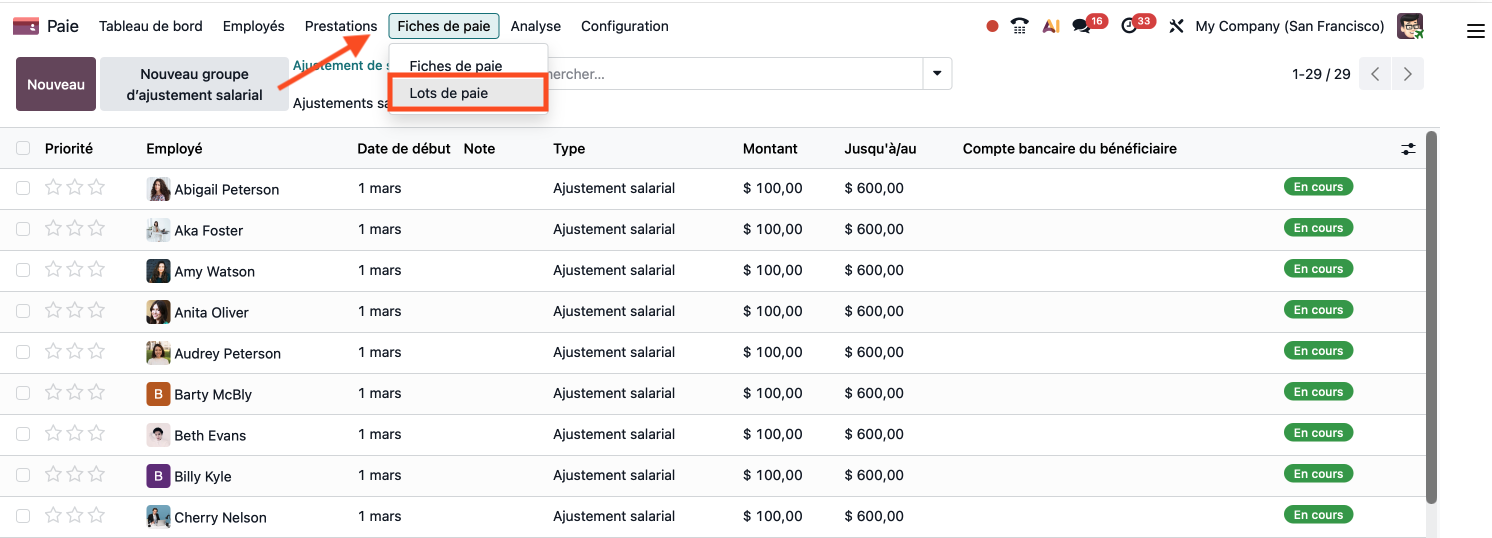Select the checkbox next to Barty McBly
The image size is (1492, 538).
[23, 393]
